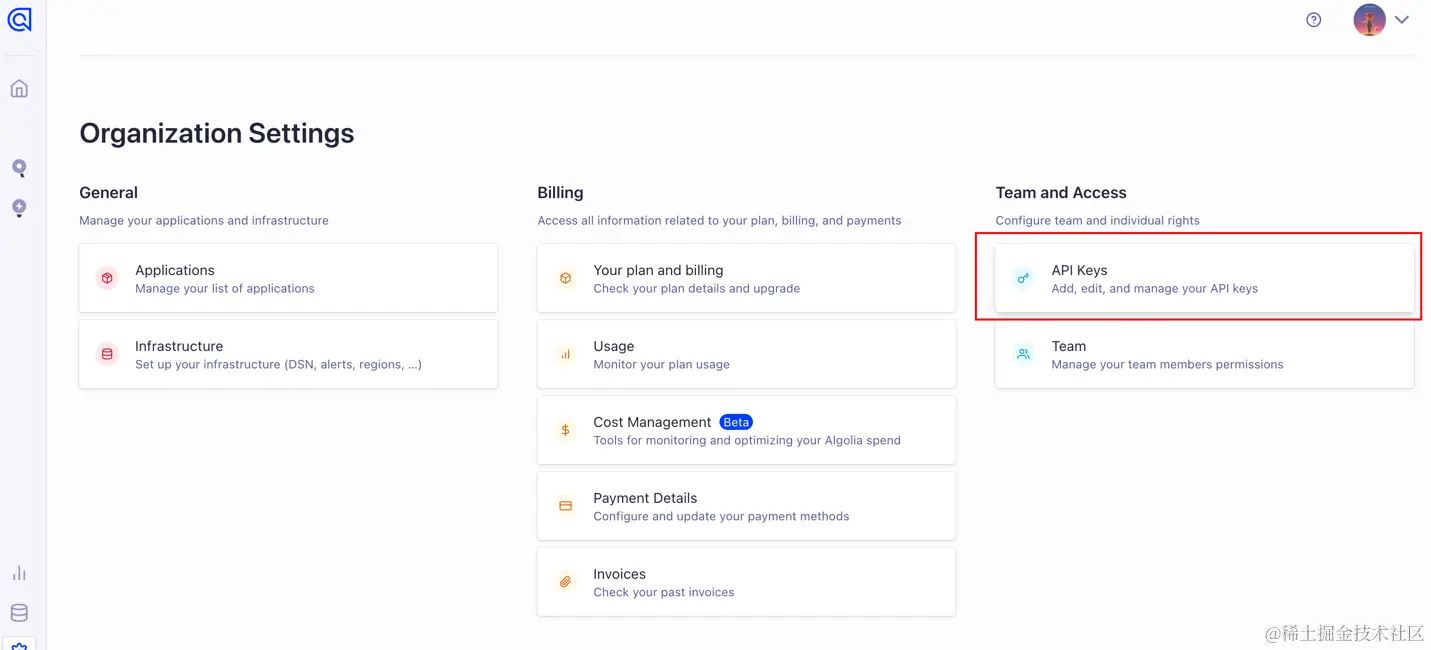Open the Team permissions card
Image resolution: width=1431 pixels, height=650 pixels.
(x=1204, y=355)
